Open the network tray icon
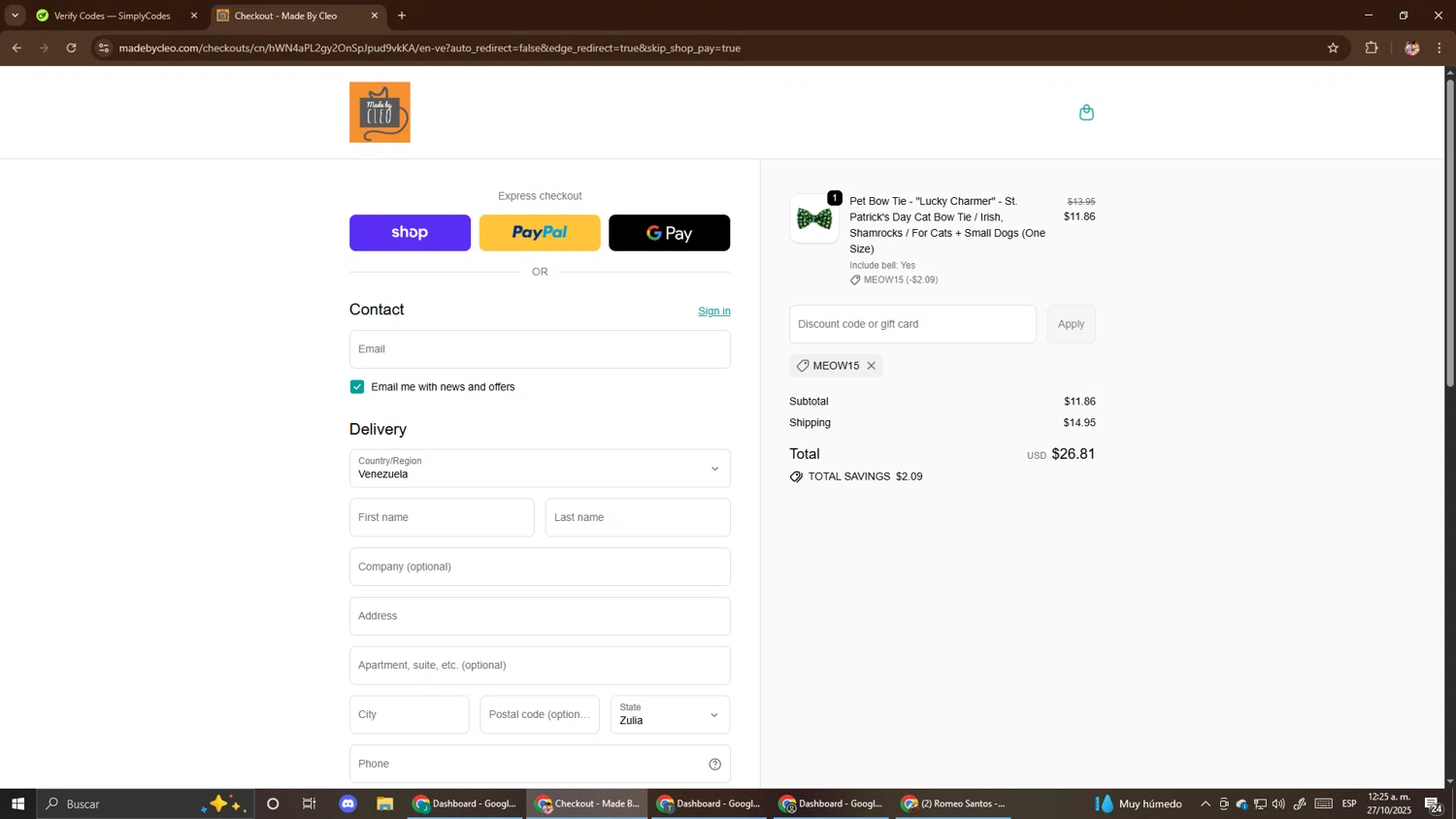Screen dimensions: 1456x819 click(1260, 803)
